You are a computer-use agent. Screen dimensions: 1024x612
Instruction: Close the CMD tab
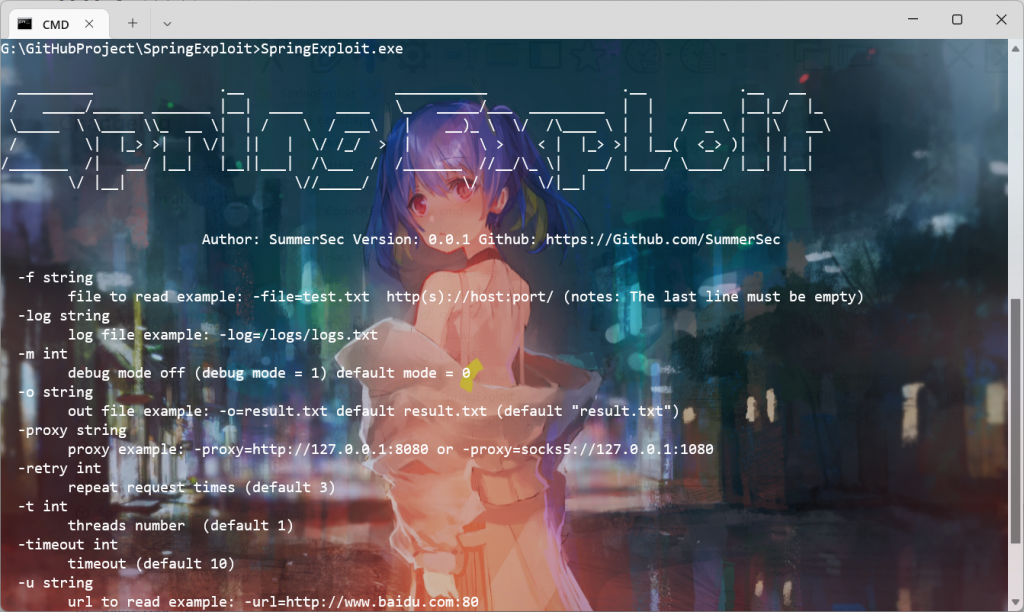coord(89,24)
